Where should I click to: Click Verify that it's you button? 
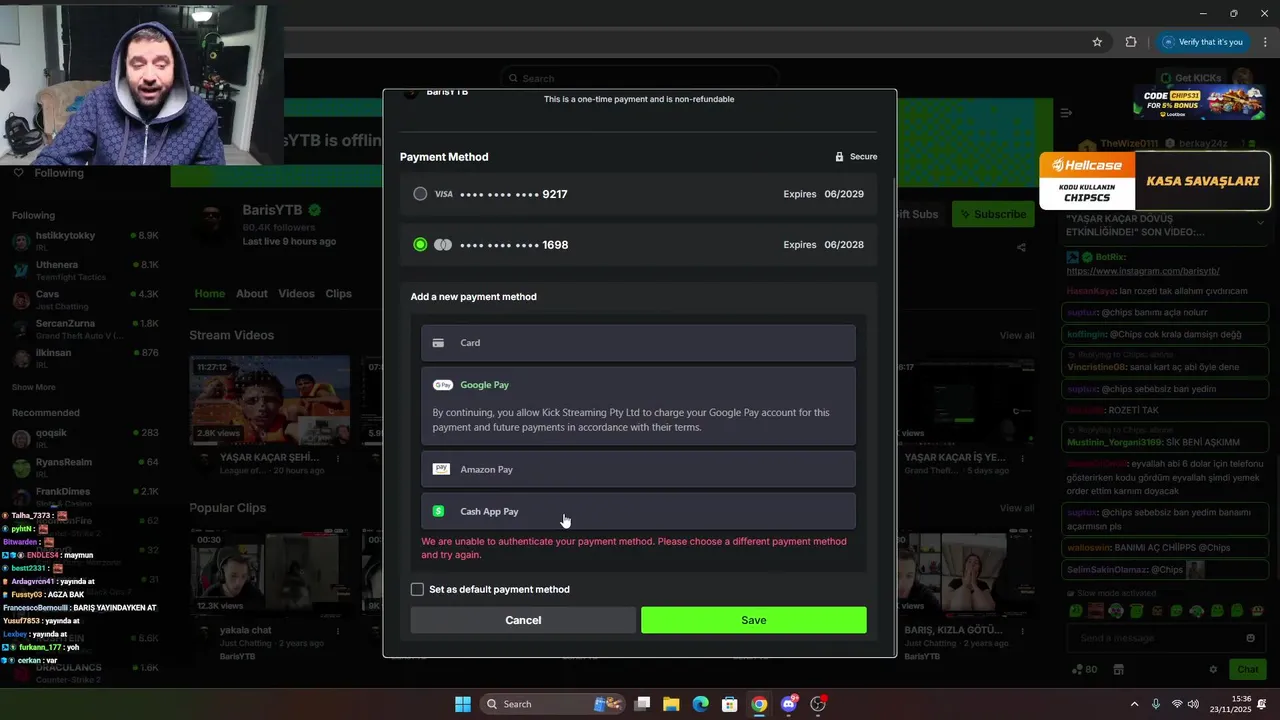(1203, 42)
